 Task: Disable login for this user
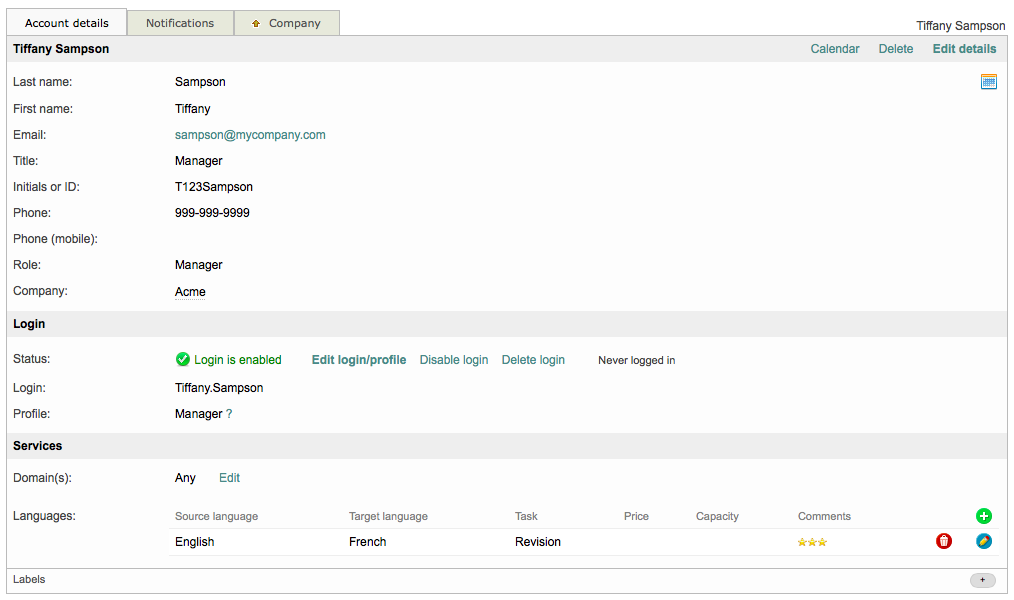tap(453, 360)
